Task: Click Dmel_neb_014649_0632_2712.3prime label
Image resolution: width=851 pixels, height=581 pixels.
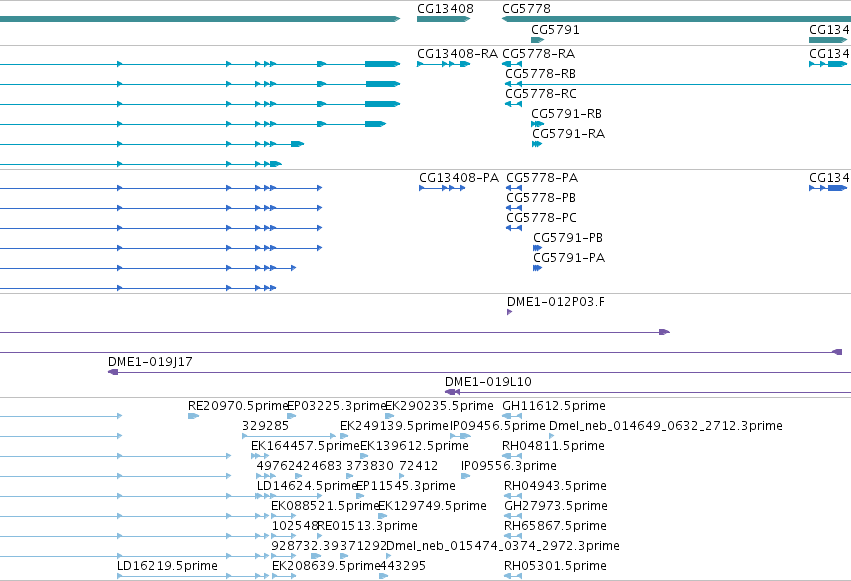Action: 665,426
